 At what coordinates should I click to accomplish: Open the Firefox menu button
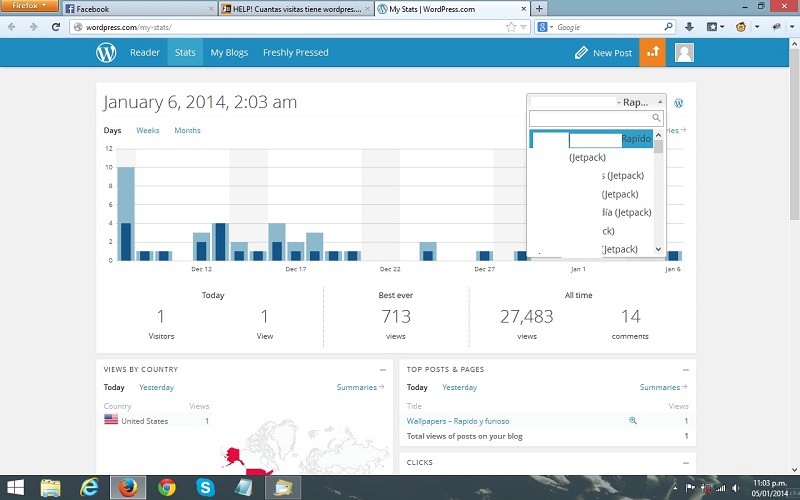click(x=29, y=6)
